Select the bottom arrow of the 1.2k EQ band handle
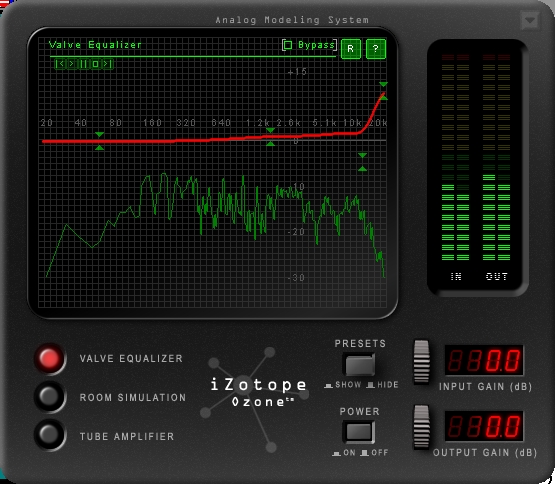This screenshot has width=555, height=484. (x=270, y=144)
